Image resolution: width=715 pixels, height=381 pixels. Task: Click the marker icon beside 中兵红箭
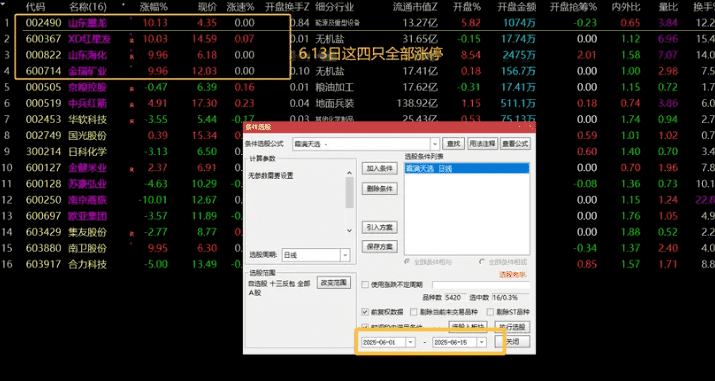(x=132, y=105)
